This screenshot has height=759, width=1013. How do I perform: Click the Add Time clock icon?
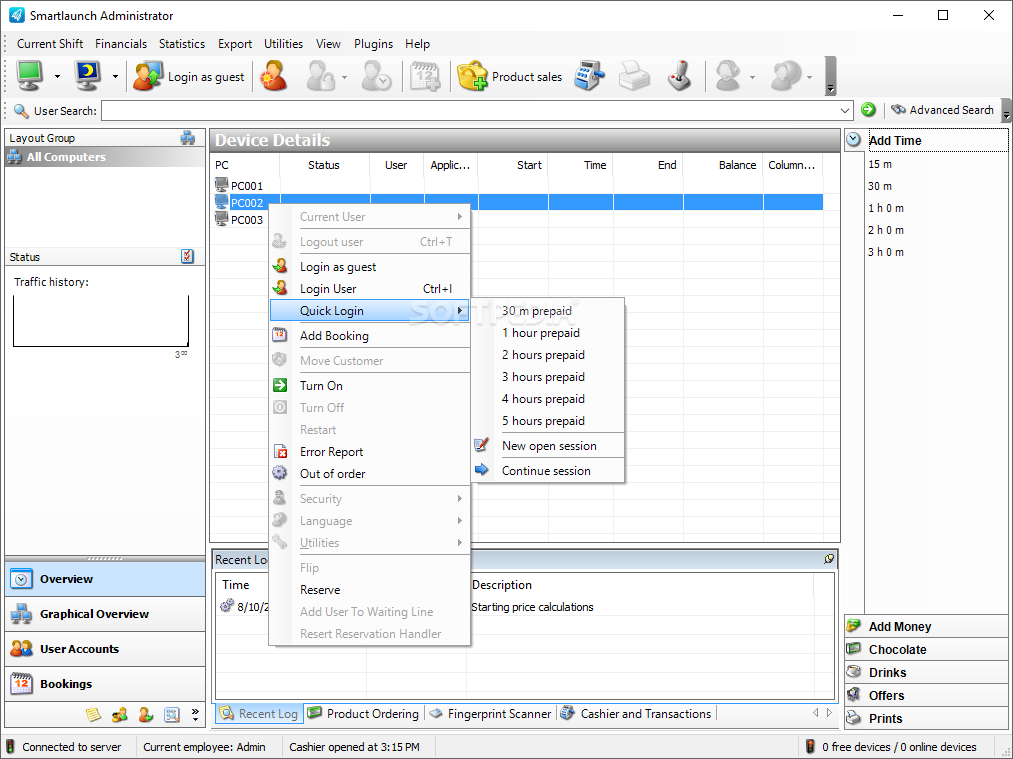(853, 140)
